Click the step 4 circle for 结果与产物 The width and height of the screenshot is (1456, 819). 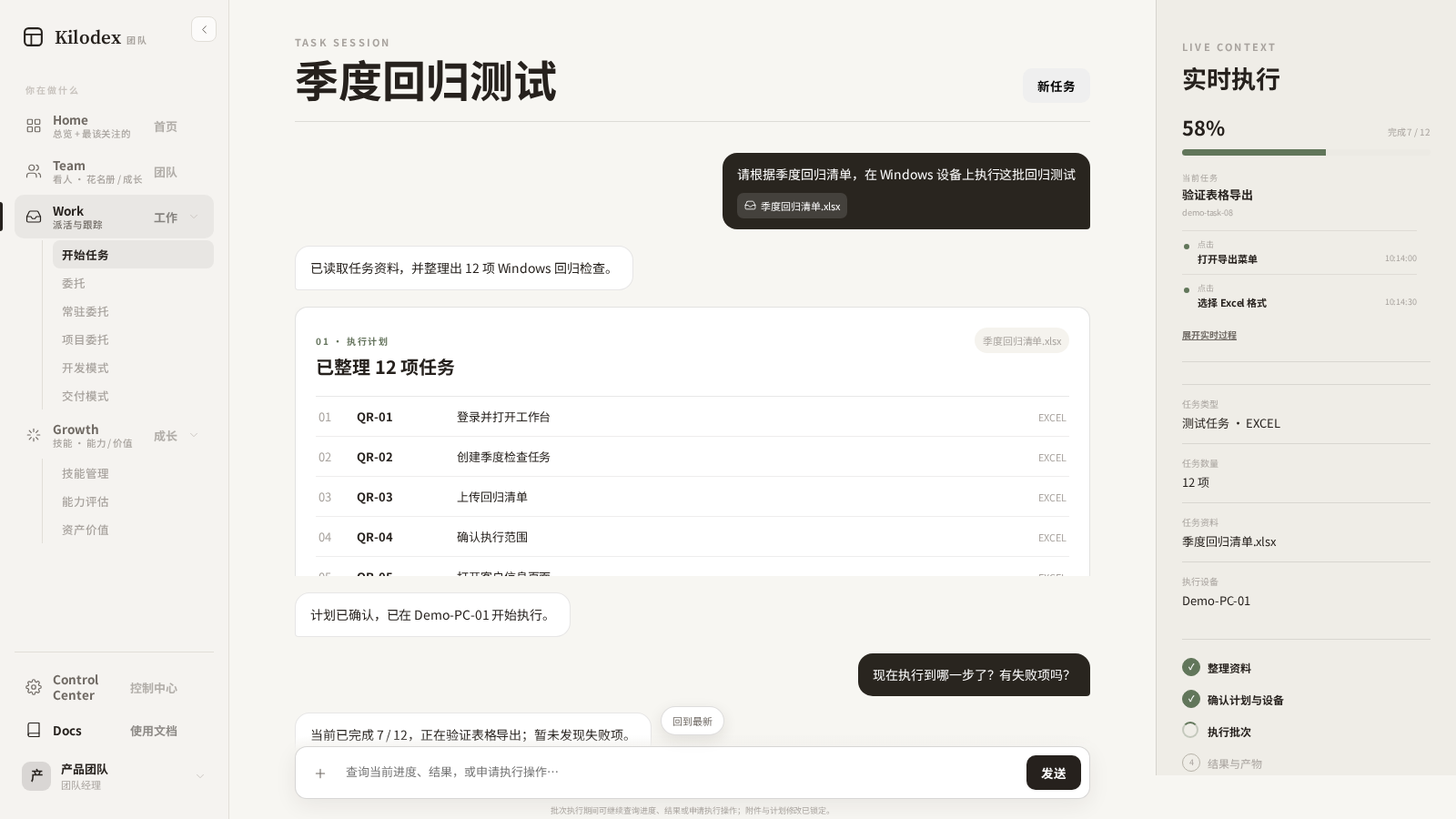(1191, 763)
